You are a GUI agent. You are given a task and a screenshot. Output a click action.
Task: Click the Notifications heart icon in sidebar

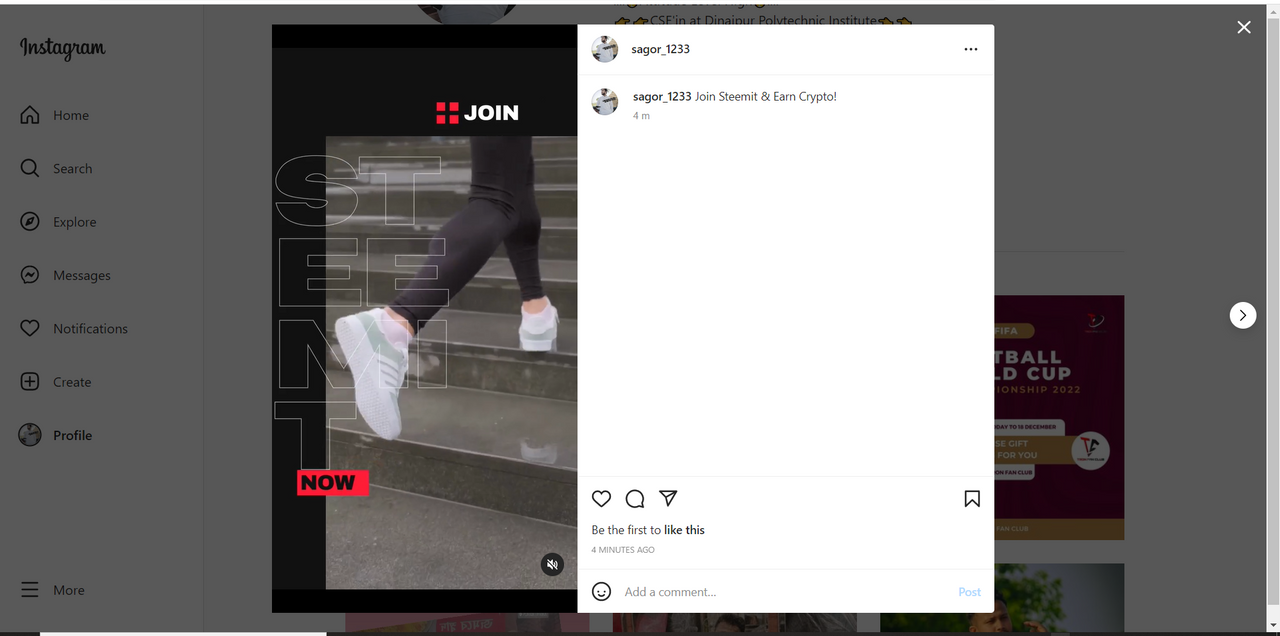pyautogui.click(x=30, y=328)
